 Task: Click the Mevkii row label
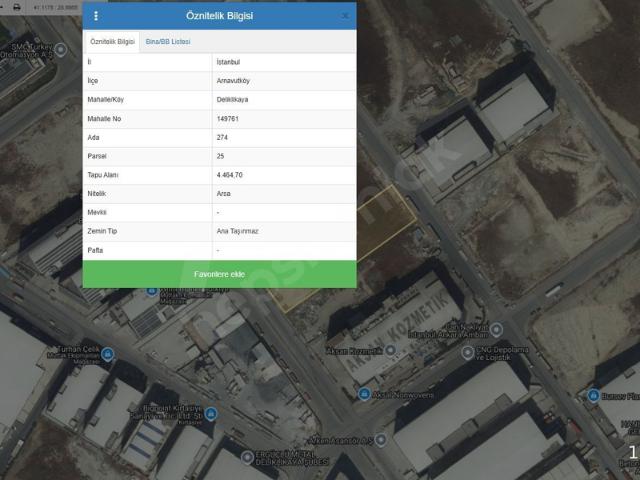(x=97, y=212)
